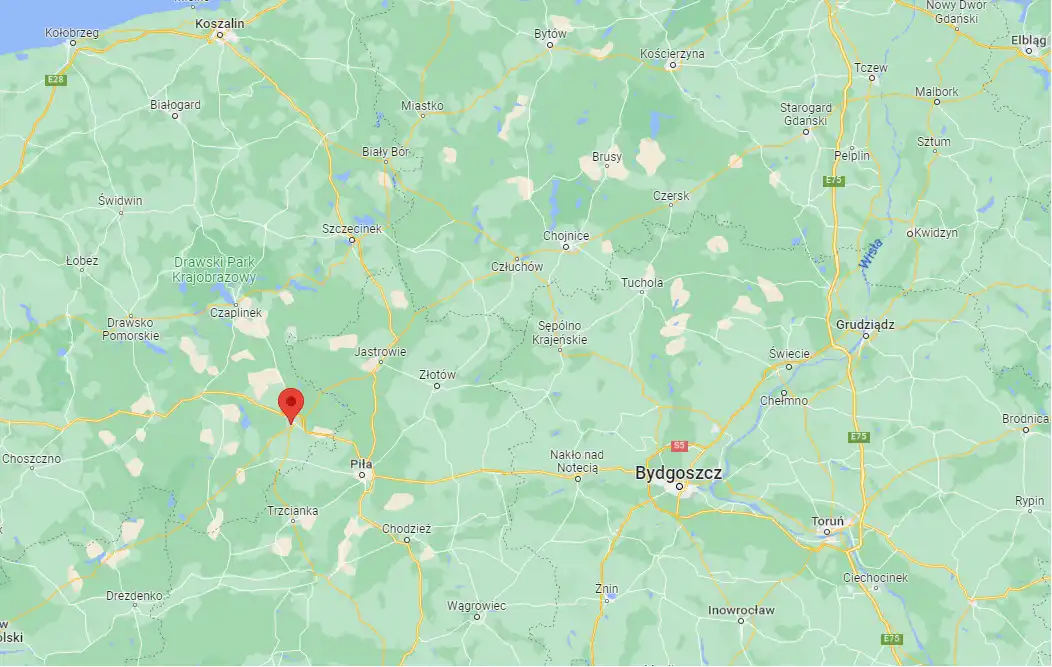Click the red location pin marker
The width and height of the screenshot is (1052, 667).
291,405
